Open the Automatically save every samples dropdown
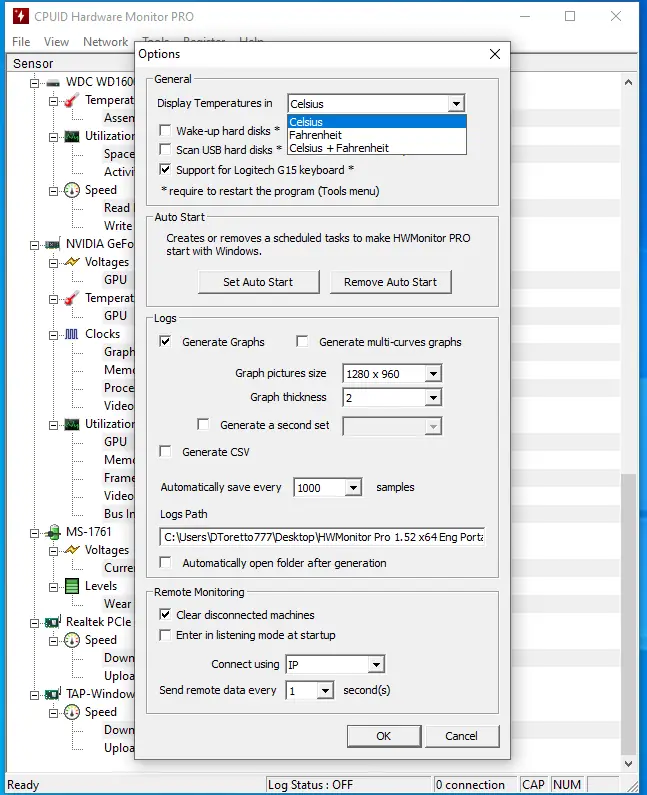Viewport: 647px width, 795px height. 353,488
